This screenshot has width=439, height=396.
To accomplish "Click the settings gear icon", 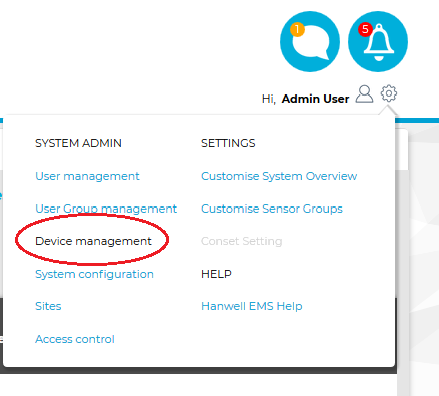I will pos(389,93).
